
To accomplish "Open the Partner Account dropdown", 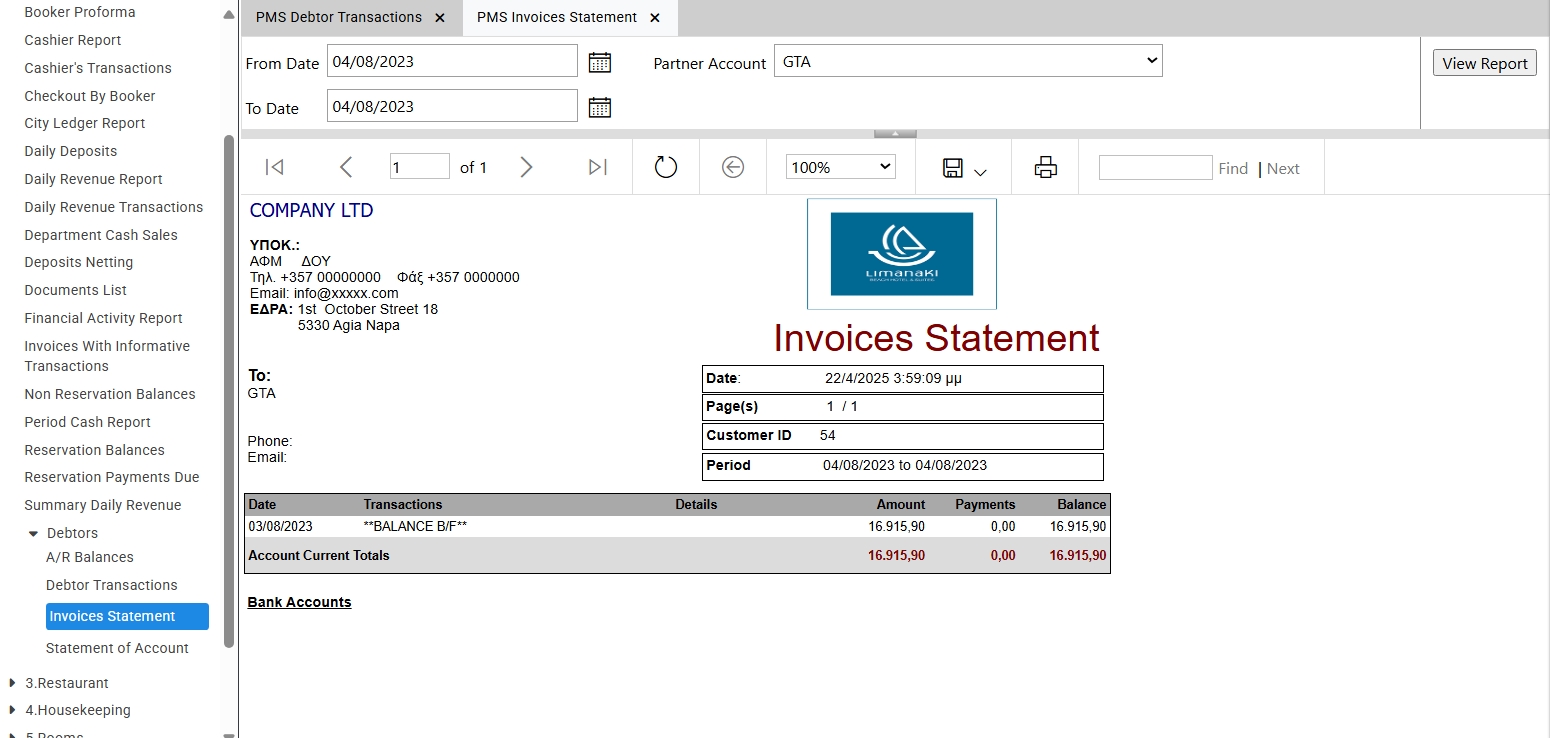I will (x=968, y=61).
